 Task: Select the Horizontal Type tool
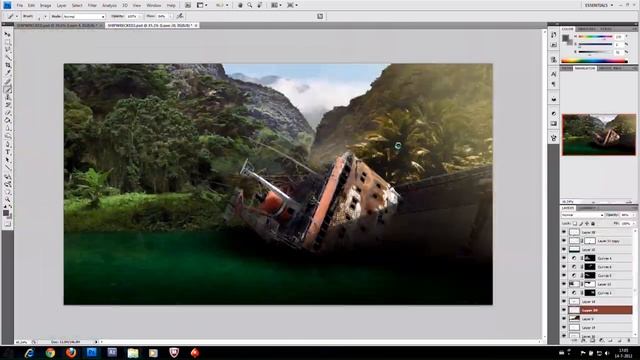[7, 151]
